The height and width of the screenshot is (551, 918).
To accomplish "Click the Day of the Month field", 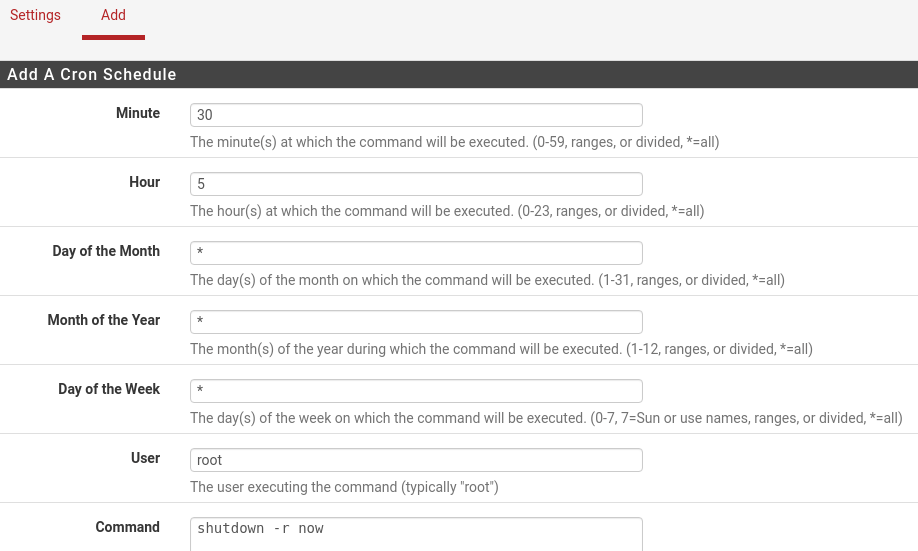I will [416, 253].
